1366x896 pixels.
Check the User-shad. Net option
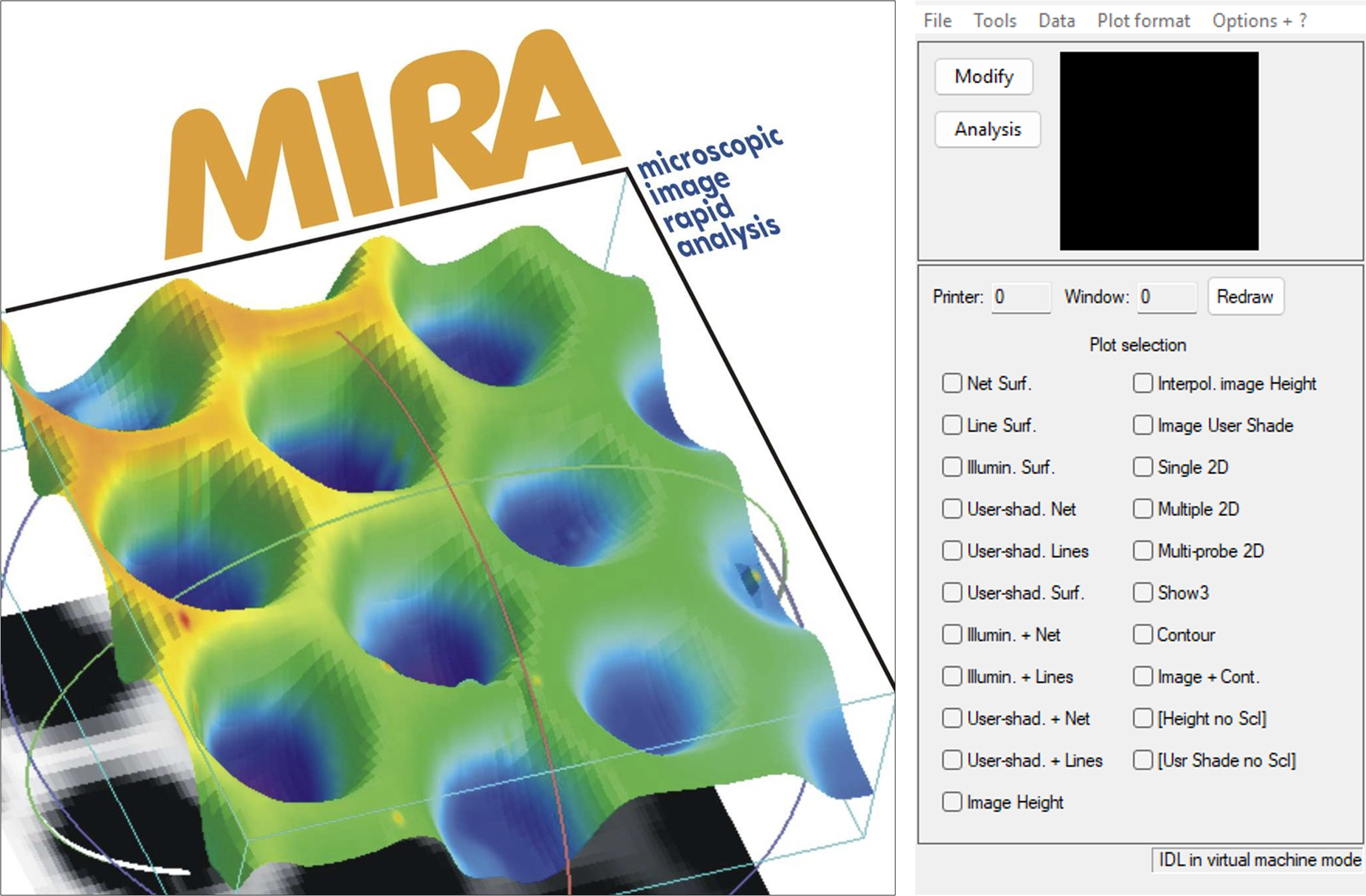click(952, 509)
